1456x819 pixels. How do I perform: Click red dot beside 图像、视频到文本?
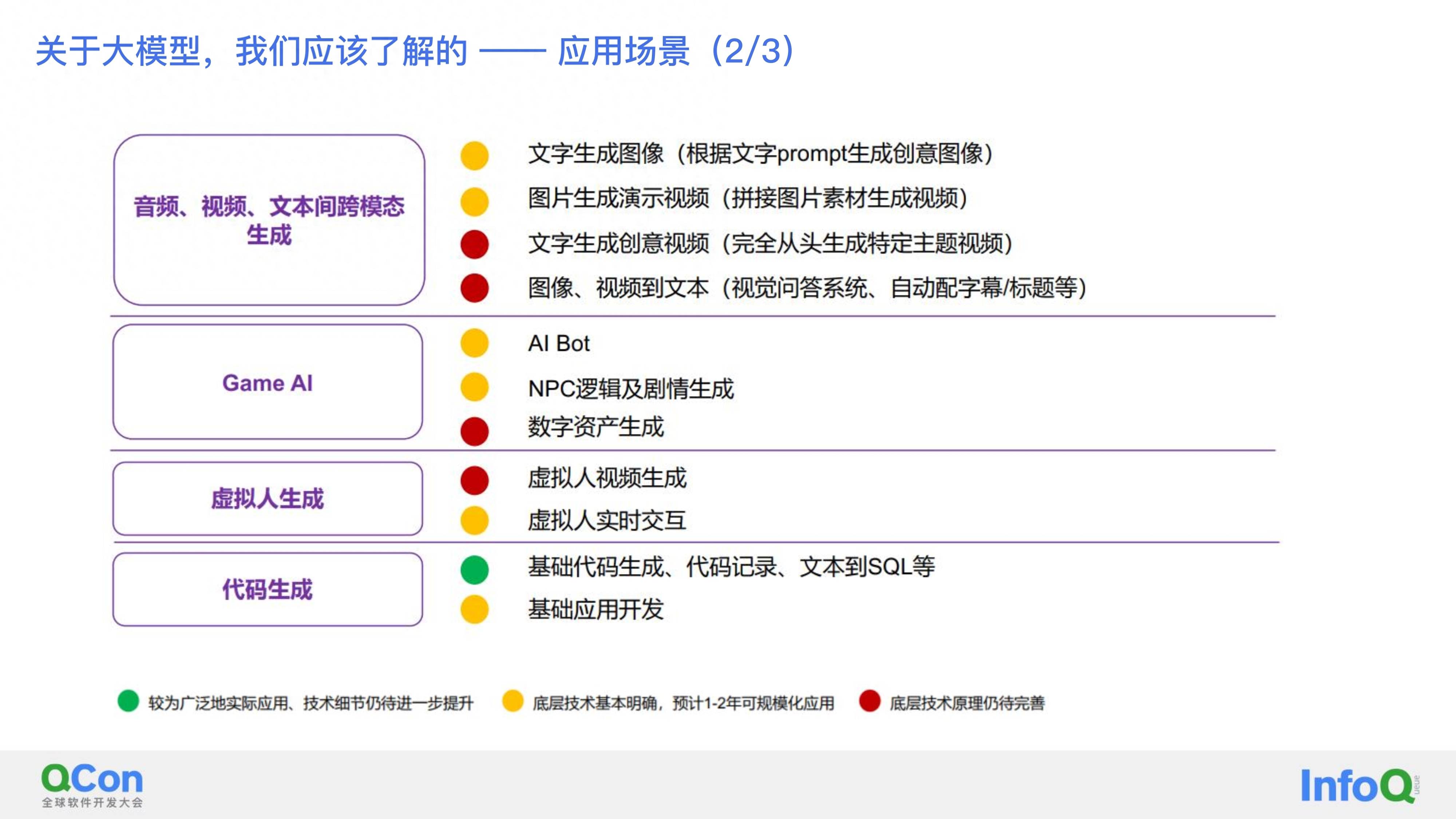pos(474,288)
